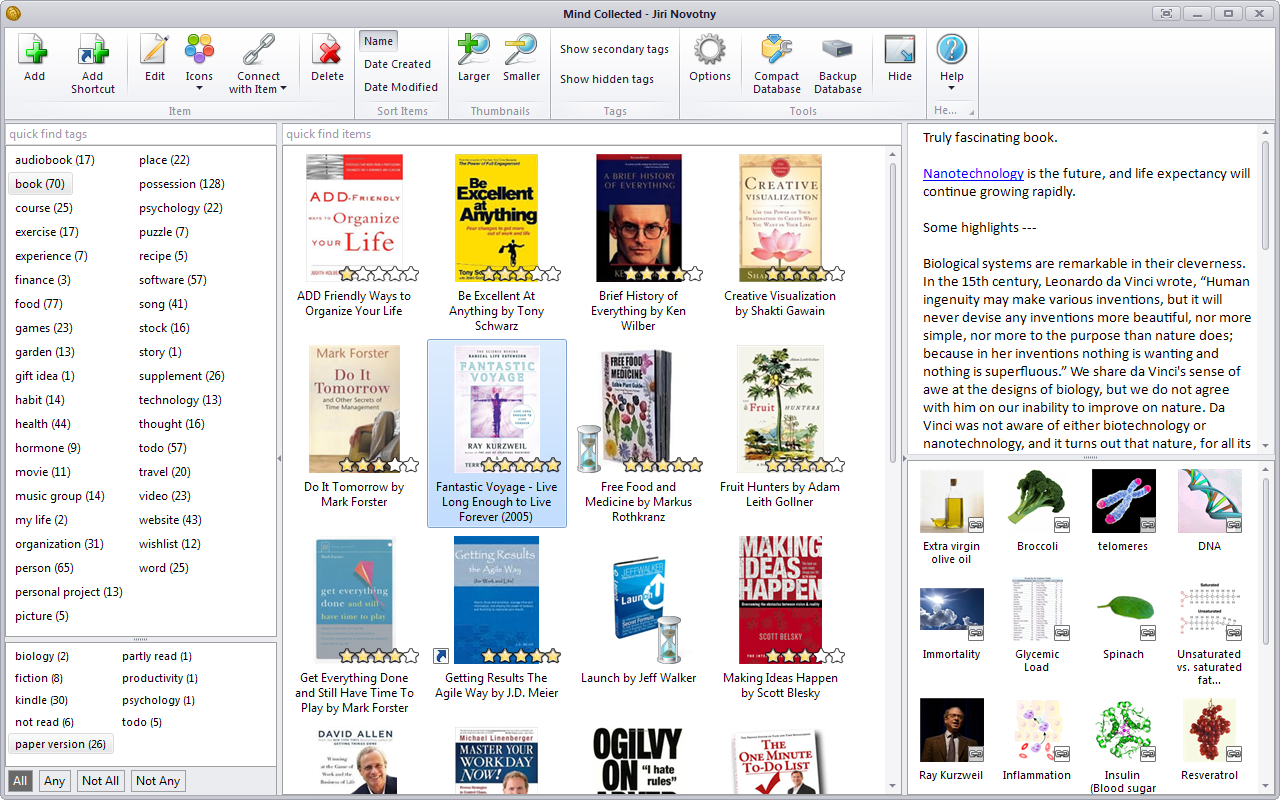1280x800 pixels.
Task: Open the Resveratrol connected item thumbnail
Action: point(1210,730)
